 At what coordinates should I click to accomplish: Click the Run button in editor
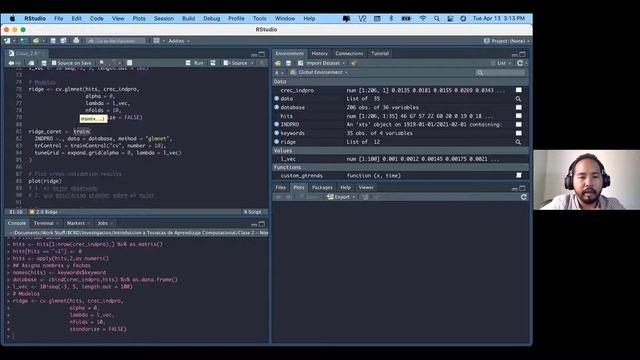point(195,63)
